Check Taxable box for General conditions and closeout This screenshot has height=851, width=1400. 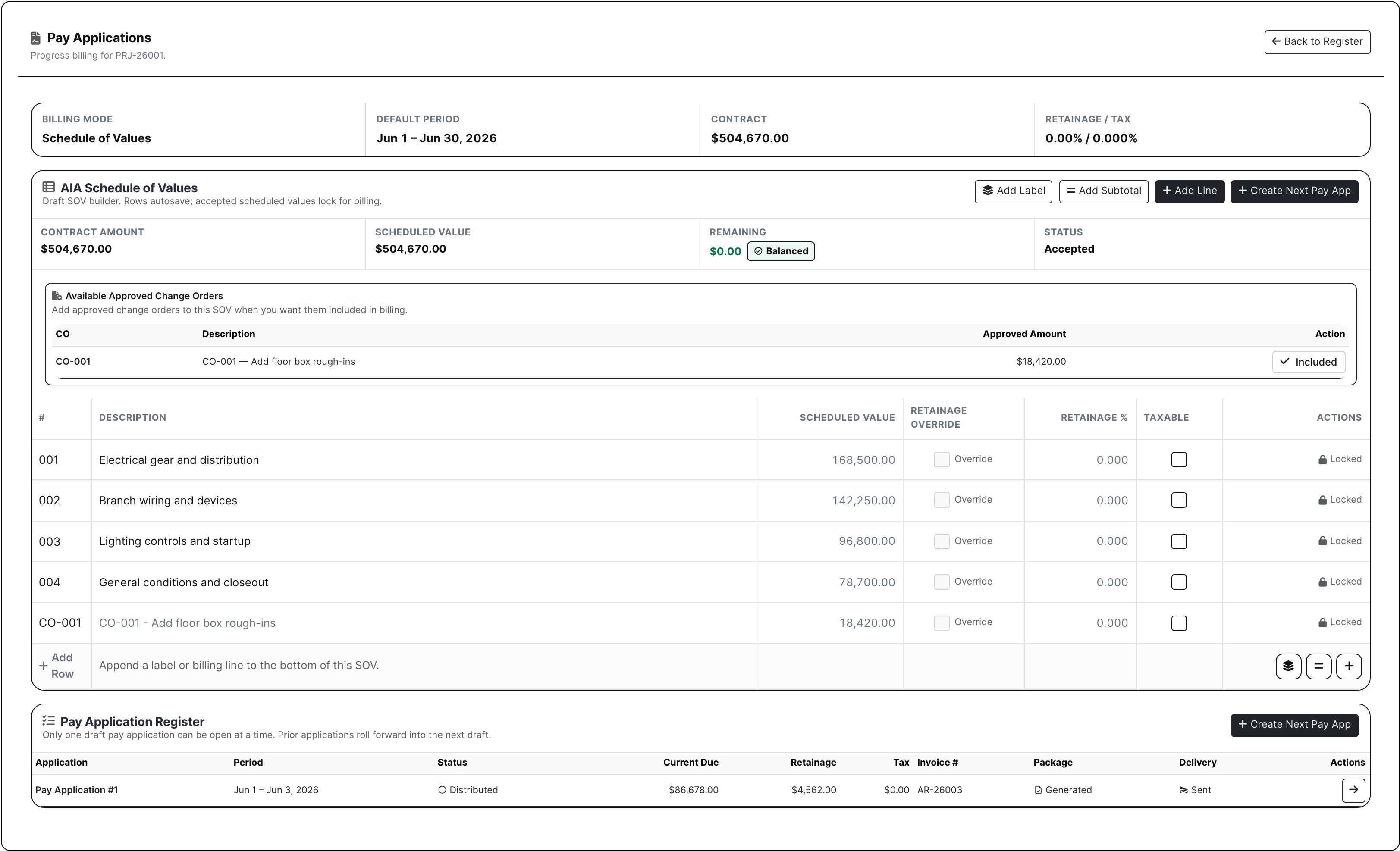tap(1179, 582)
